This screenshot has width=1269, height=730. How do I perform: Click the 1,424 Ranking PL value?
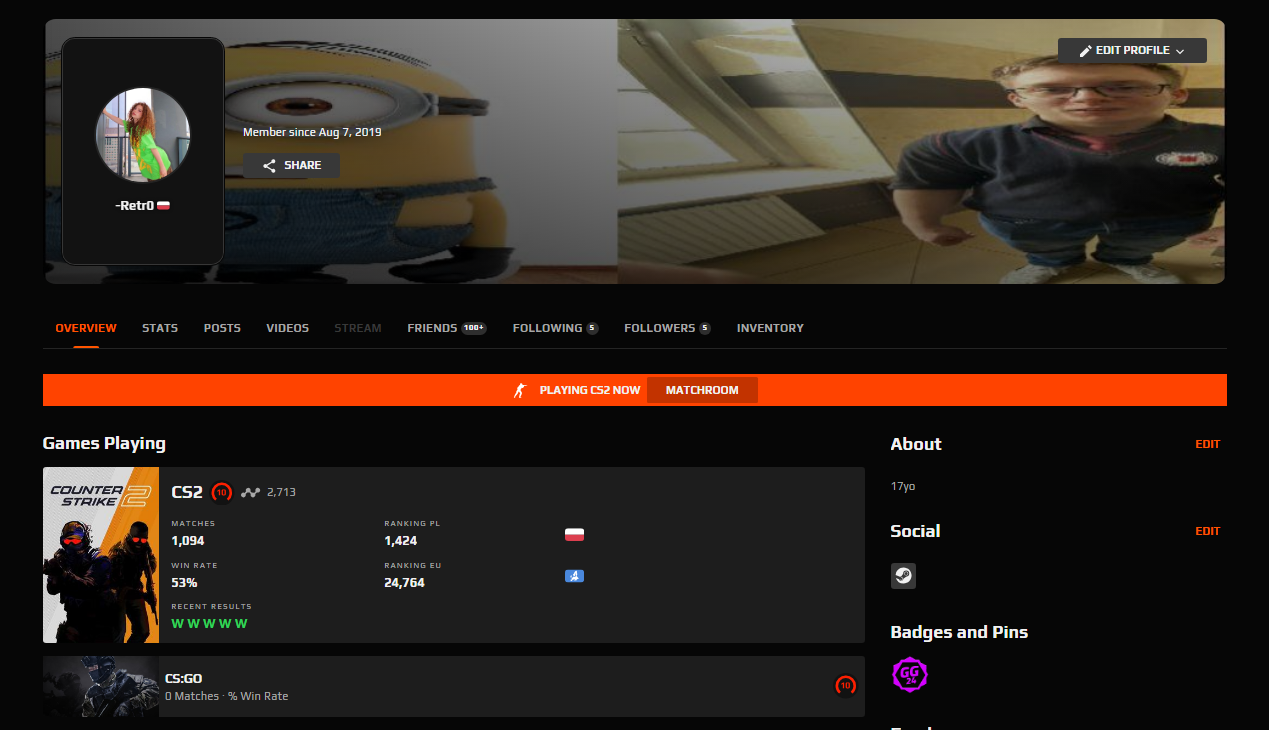(401, 541)
